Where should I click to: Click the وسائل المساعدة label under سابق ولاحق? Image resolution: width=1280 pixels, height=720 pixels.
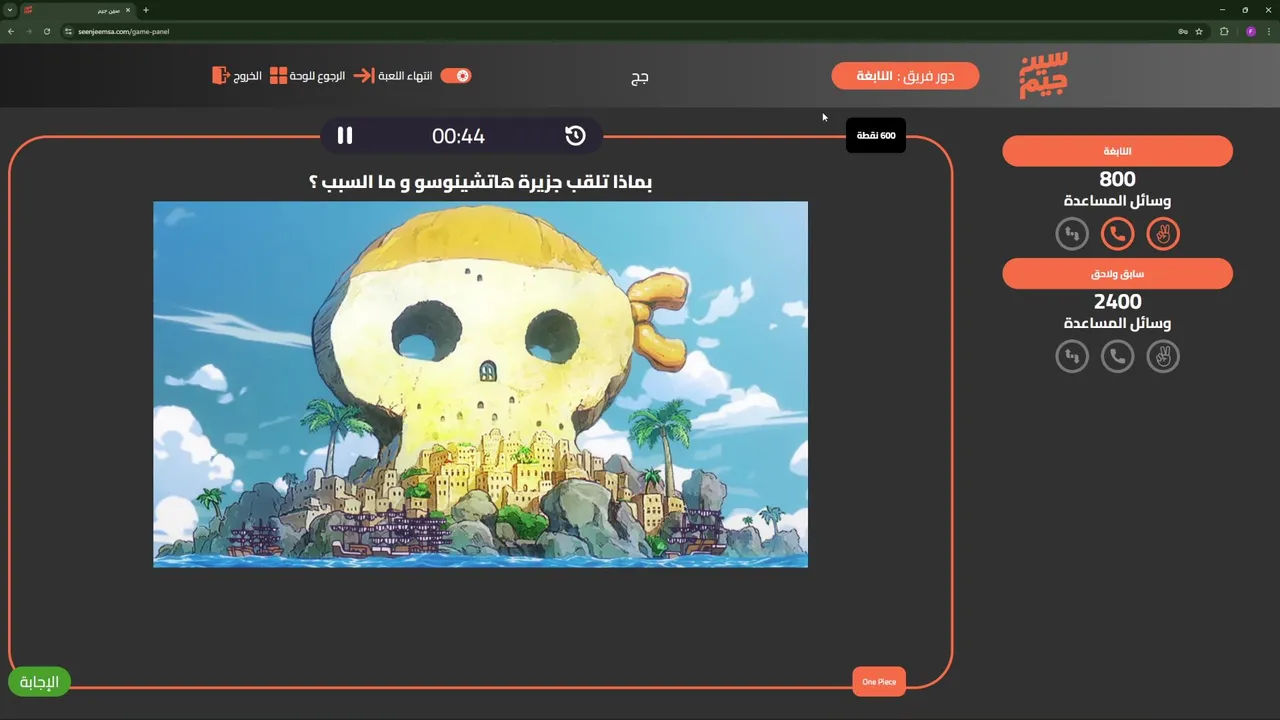[x=1117, y=323]
